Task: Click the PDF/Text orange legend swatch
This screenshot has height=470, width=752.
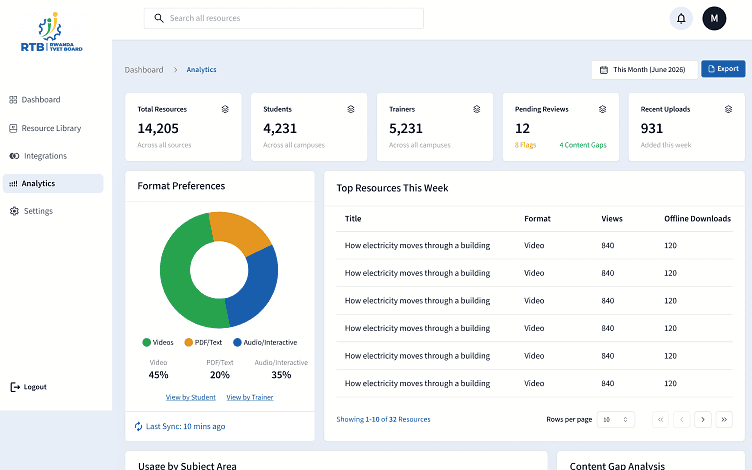Action: point(188,342)
